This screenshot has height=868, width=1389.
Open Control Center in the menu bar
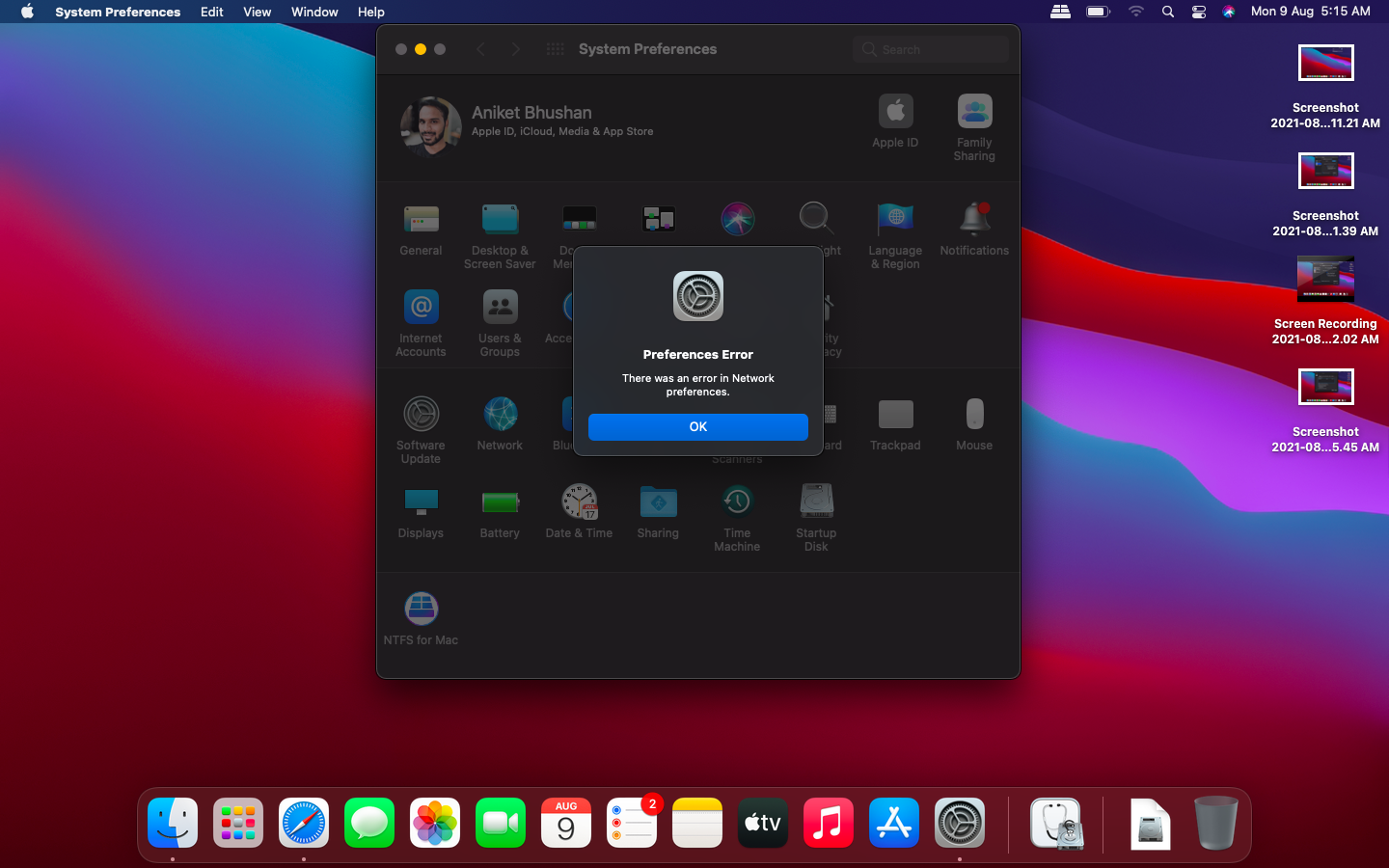click(x=1198, y=12)
